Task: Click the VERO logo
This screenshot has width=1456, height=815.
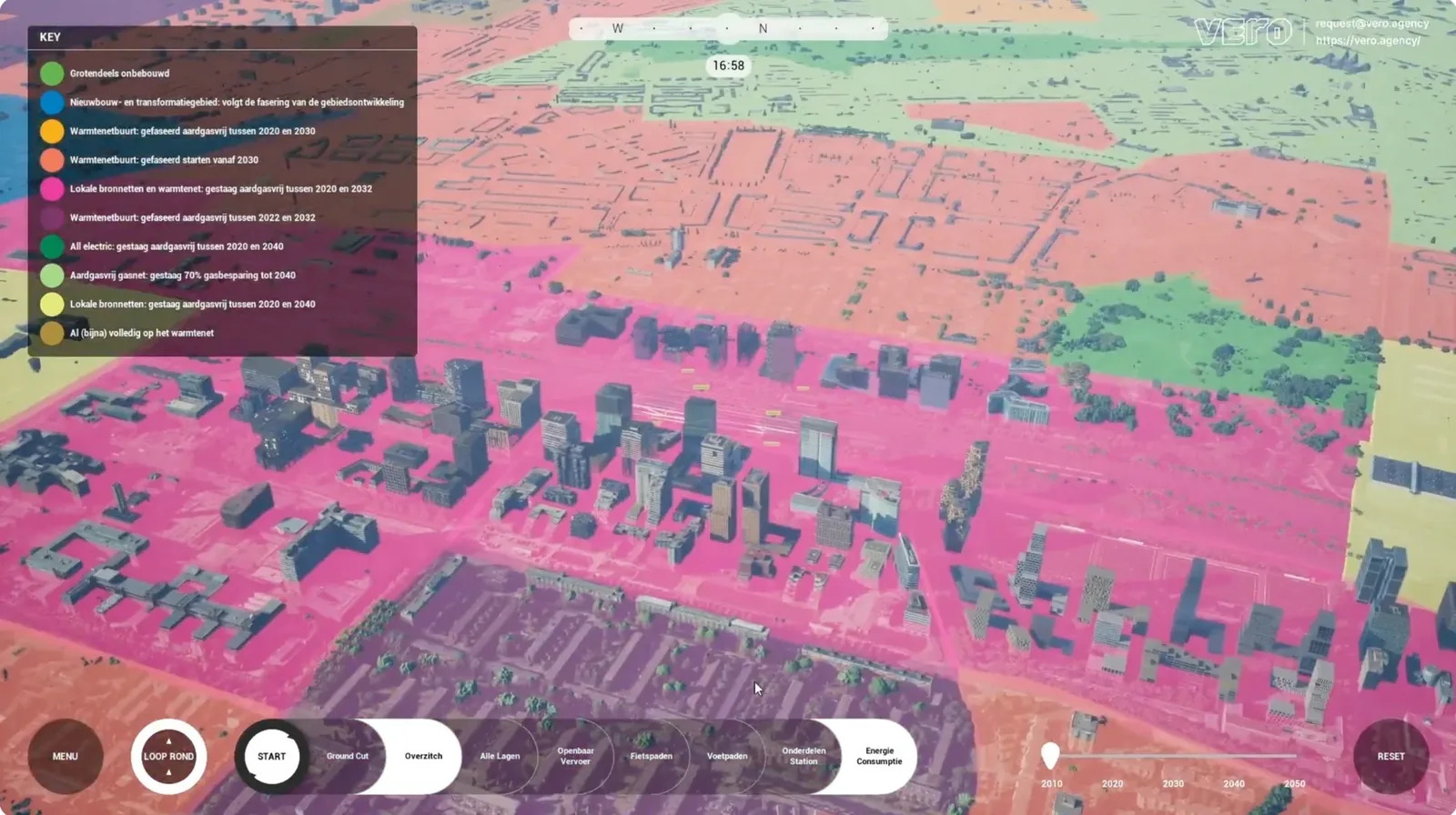Action: (1243, 32)
